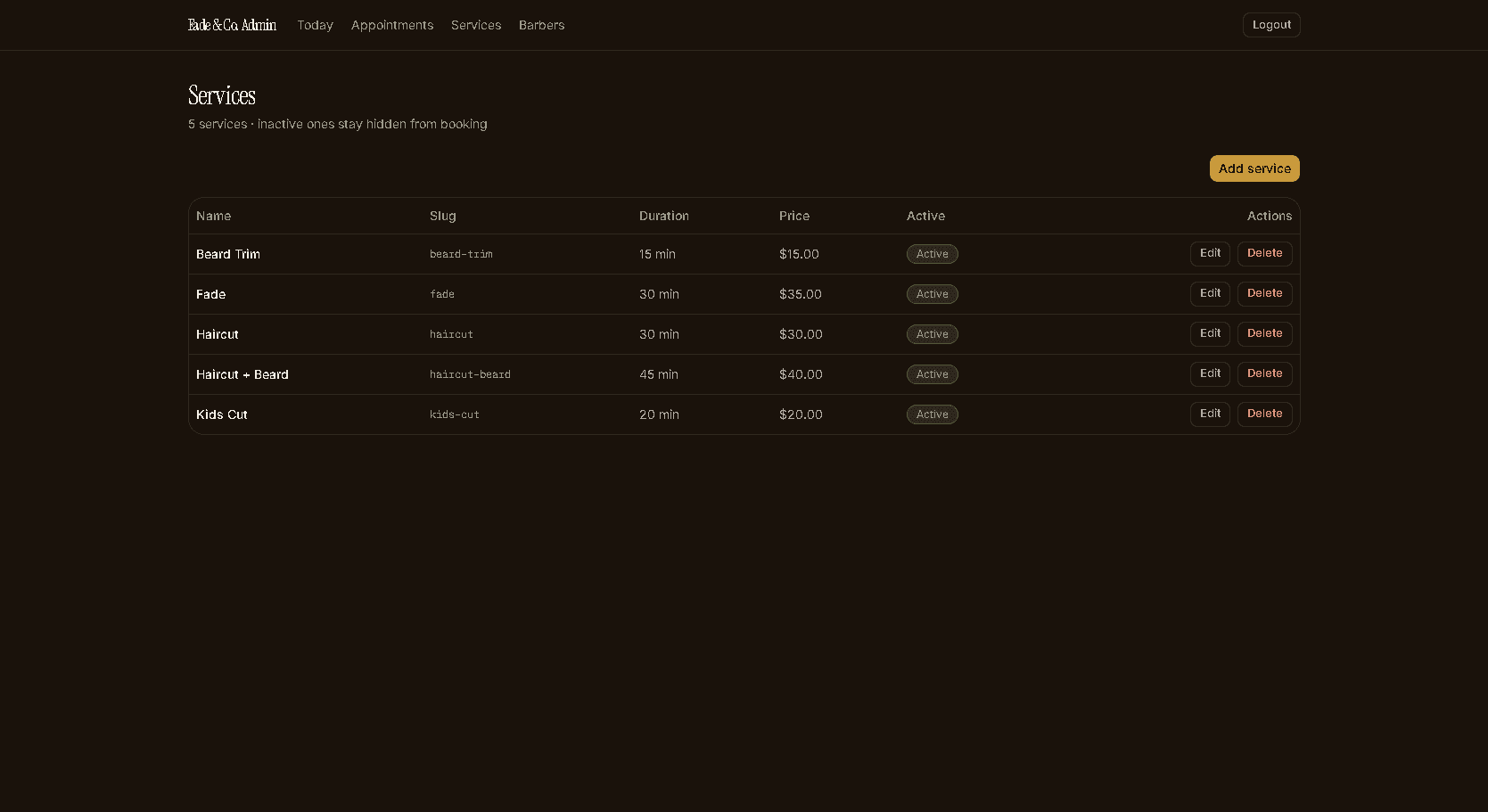This screenshot has height=812, width=1488.
Task: Open the Appointments section
Action: click(392, 25)
